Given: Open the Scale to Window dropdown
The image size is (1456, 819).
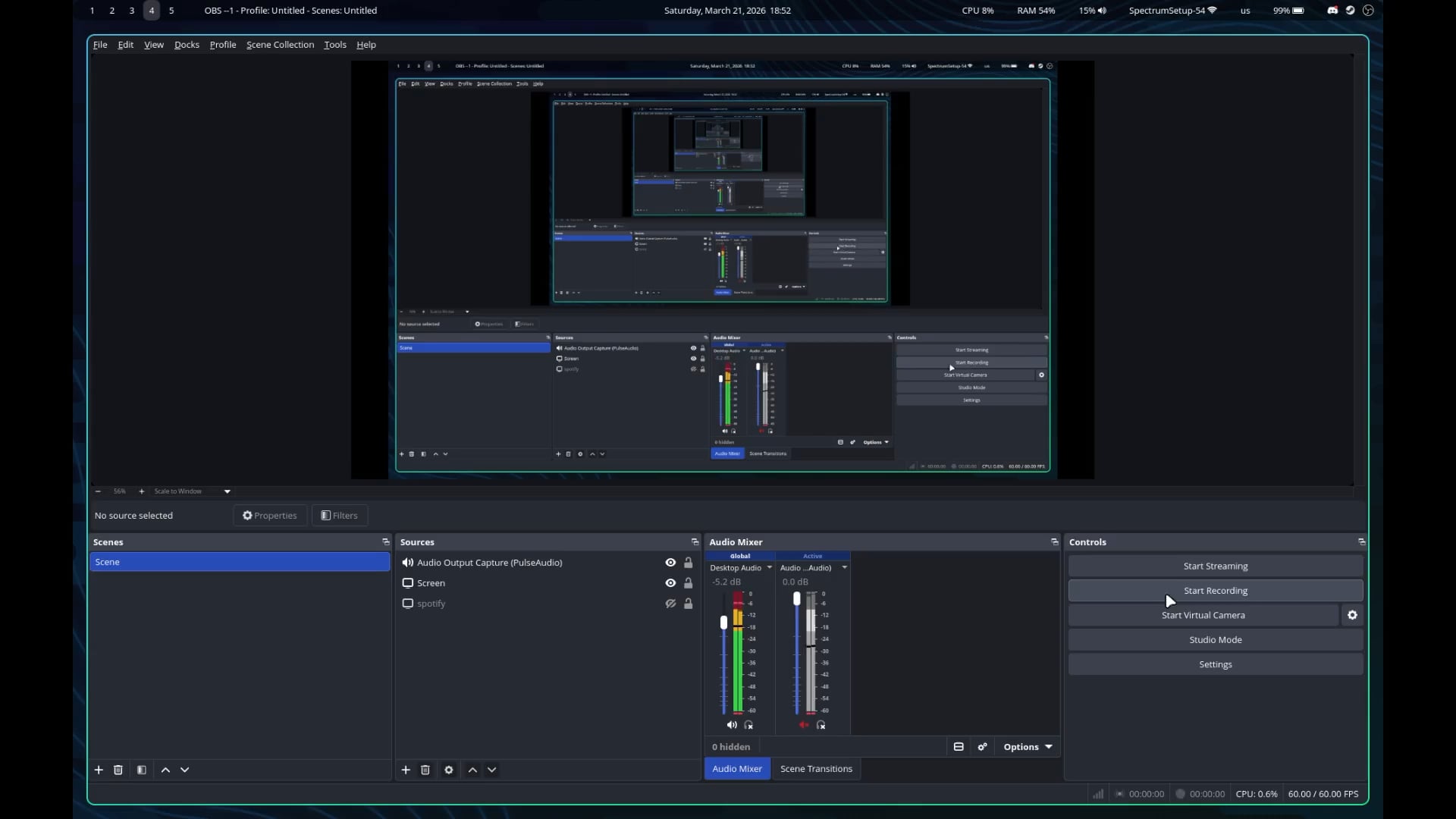Looking at the screenshot, I should tap(227, 491).
